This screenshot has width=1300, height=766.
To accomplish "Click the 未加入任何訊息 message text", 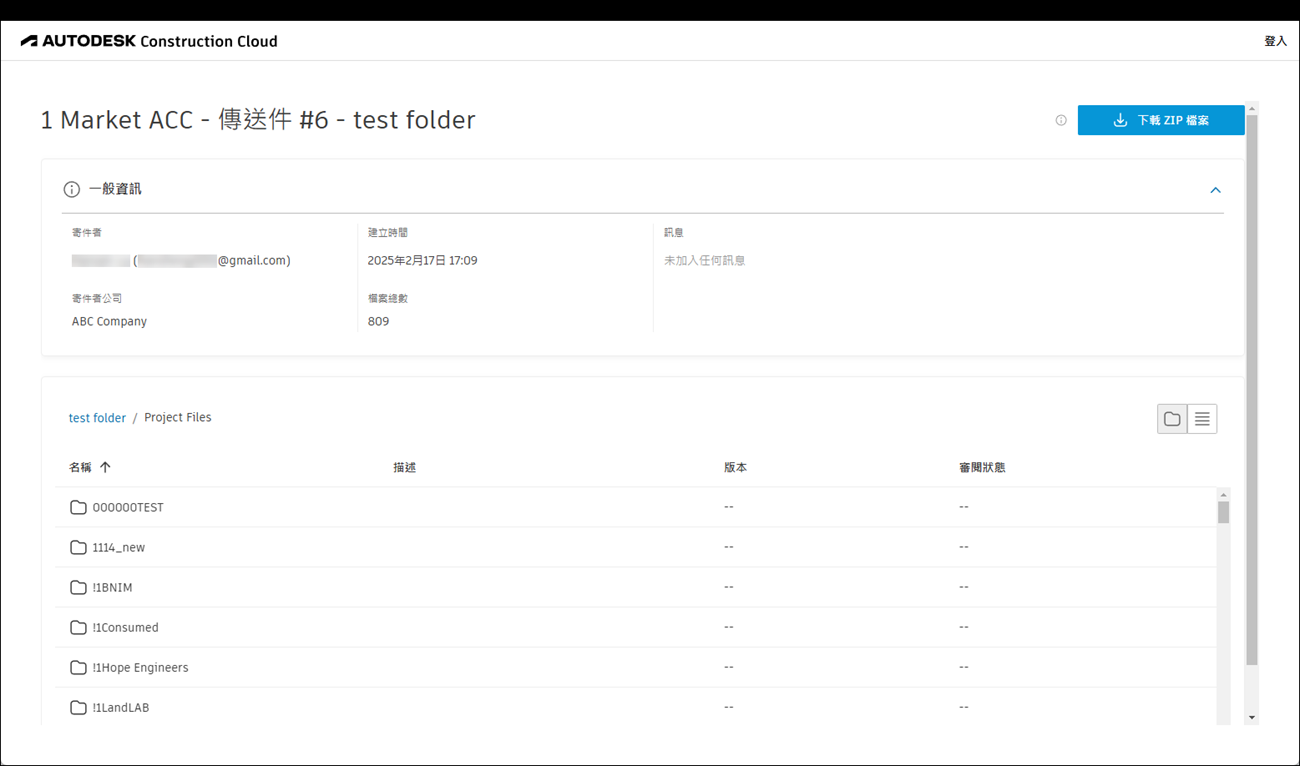I will click(705, 260).
